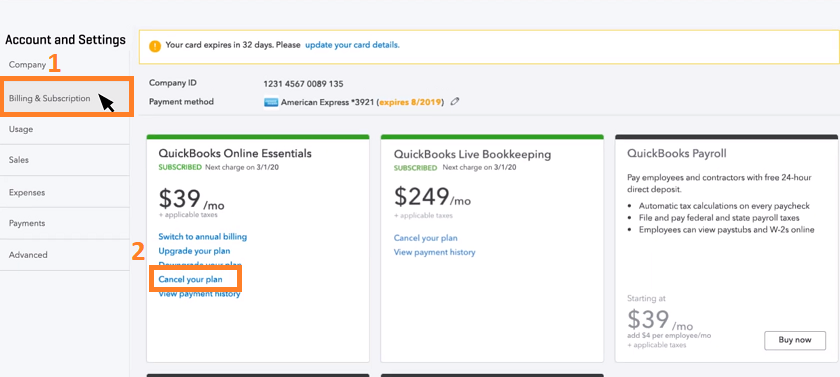Click the American Express card icon
The image size is (840, 377).
click(271, 102)
